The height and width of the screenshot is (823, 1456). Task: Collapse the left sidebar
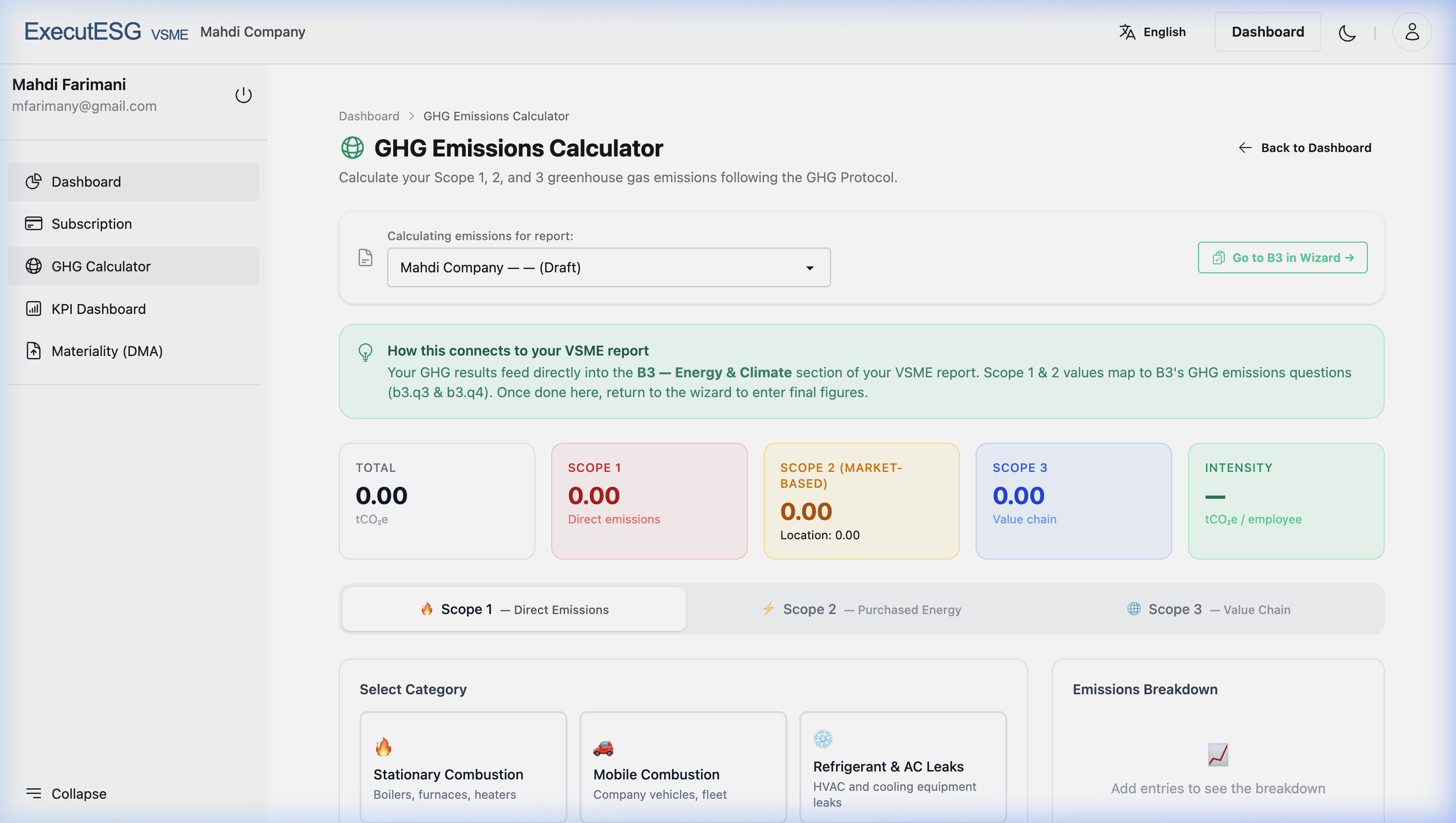pos(65,793)
